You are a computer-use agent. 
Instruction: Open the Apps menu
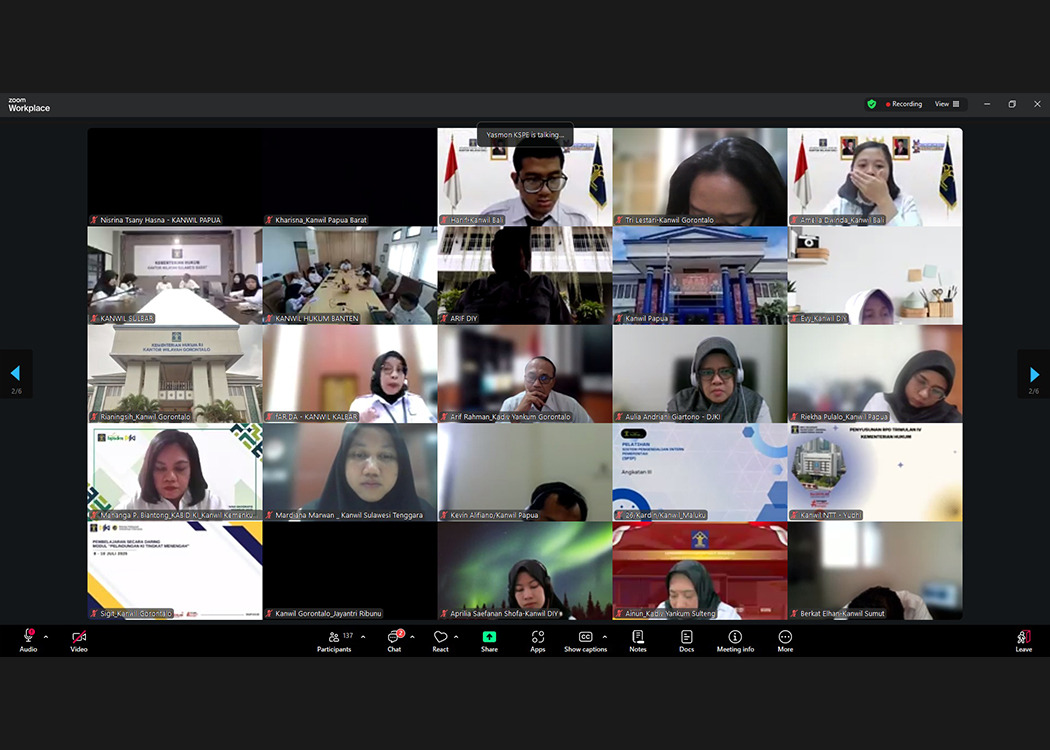pos(538,640)
